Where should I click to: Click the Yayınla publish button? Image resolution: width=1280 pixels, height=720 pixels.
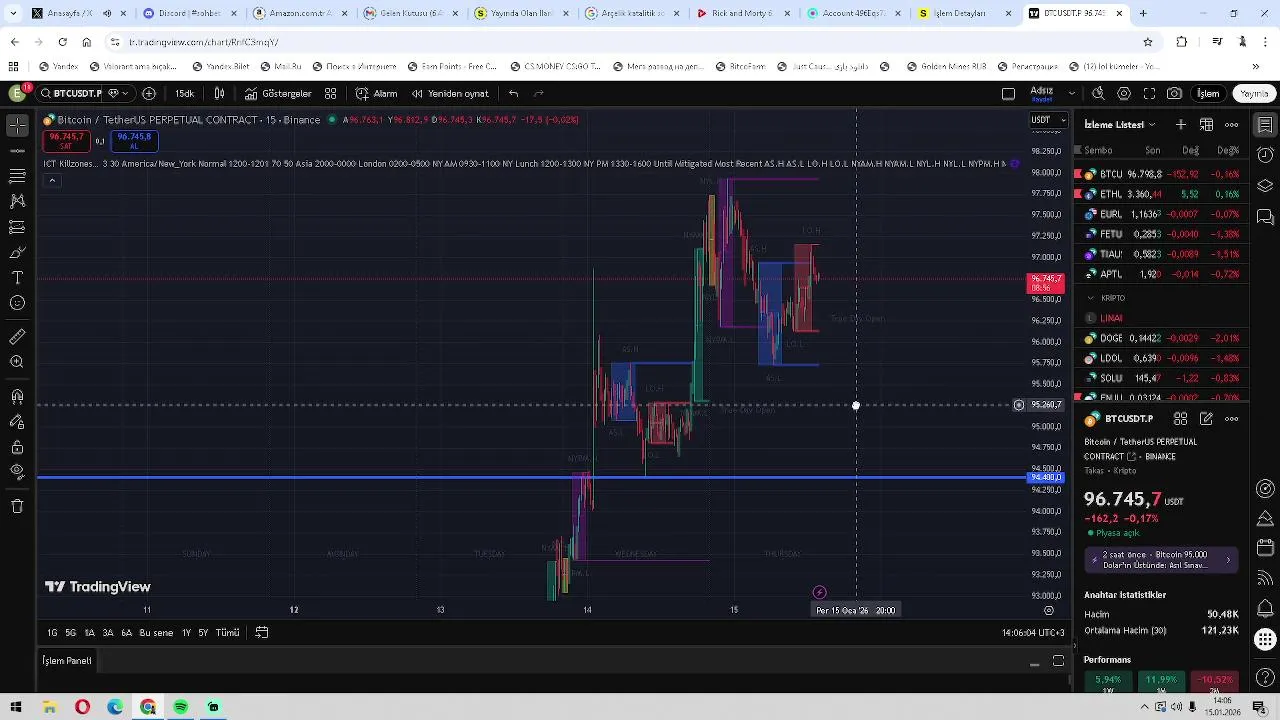(1254, 93)
